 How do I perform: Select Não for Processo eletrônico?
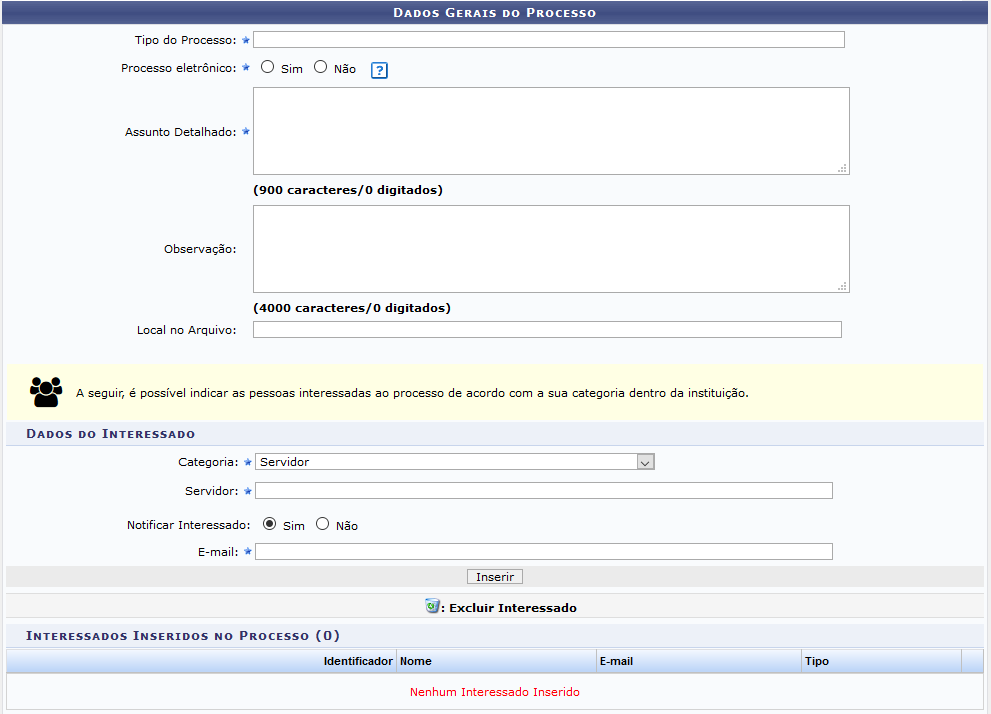(321, 67)
